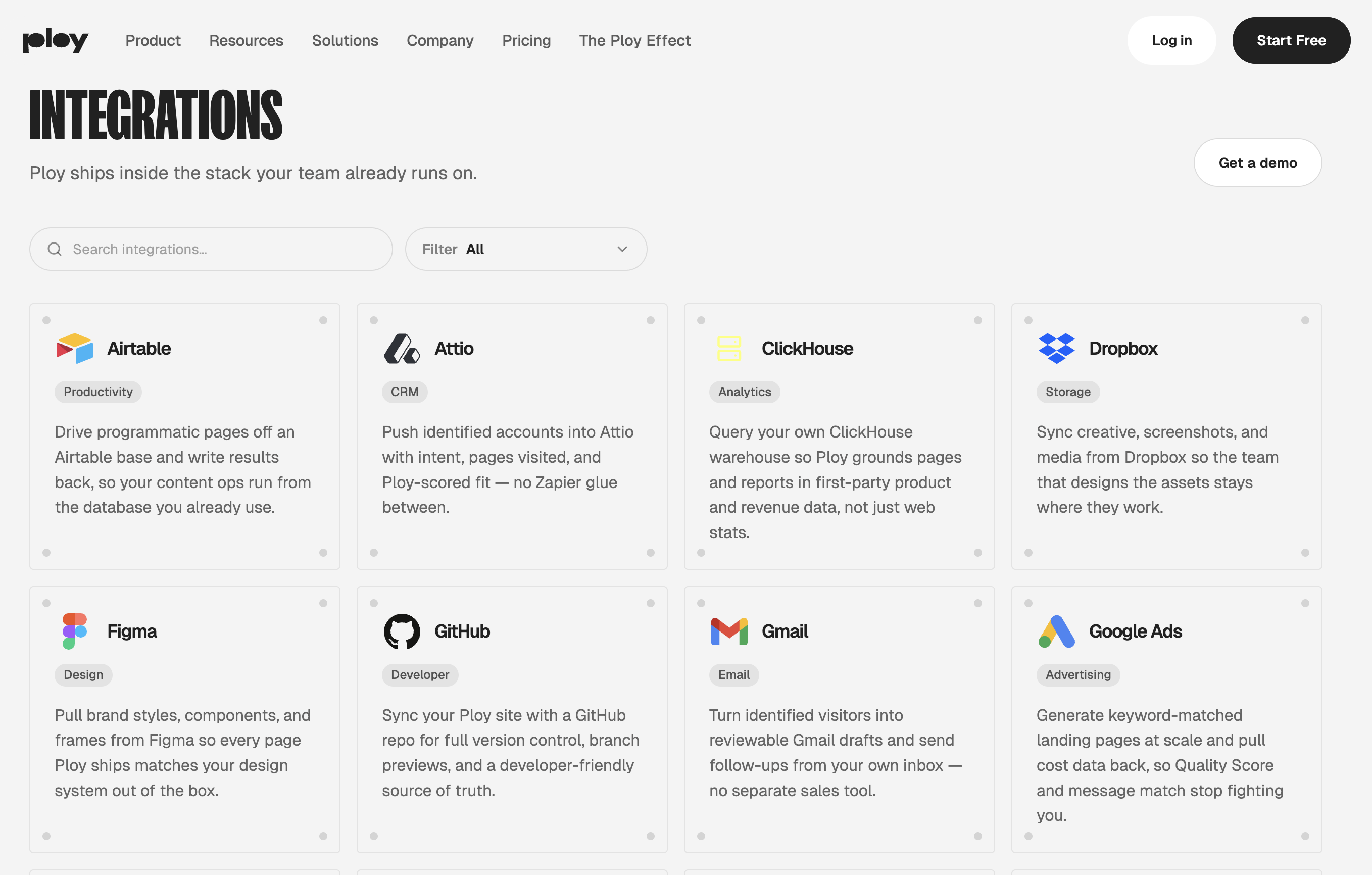Click the Ploy logo in the header
The image size is (1372, 875).
coord(56,40)
